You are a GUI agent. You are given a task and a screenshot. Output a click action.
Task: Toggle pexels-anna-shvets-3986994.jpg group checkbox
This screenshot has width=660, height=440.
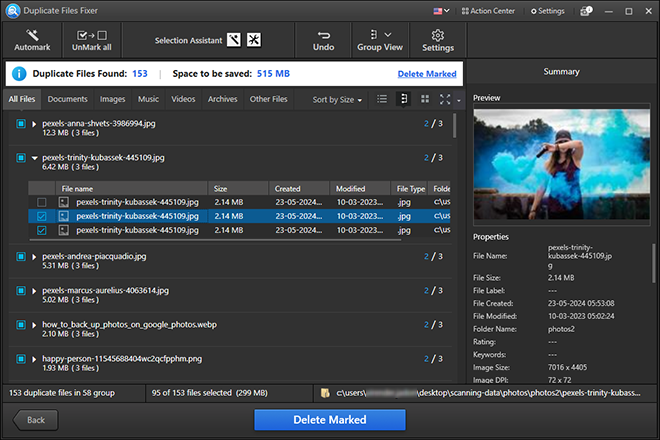21,124
